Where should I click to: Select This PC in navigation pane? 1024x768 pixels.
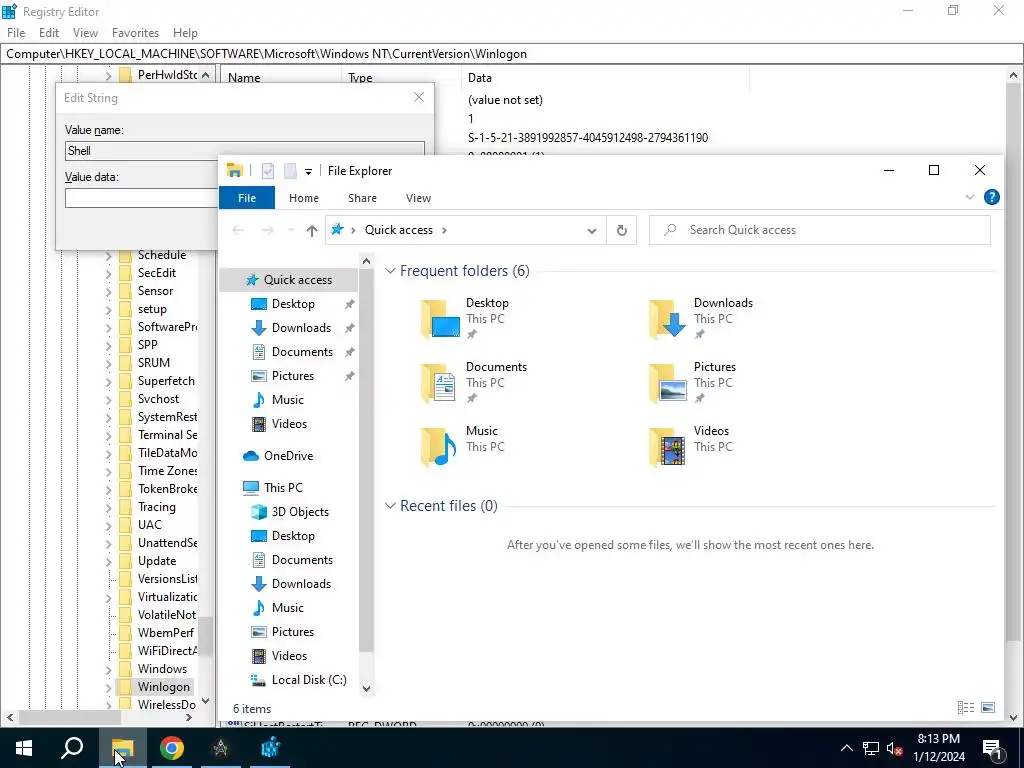click(x=283, y=488)
